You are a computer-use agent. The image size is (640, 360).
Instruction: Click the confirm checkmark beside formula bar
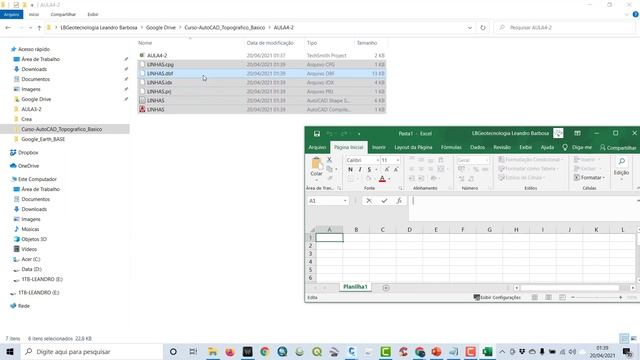pyautogui.click(x=384, y=200)
